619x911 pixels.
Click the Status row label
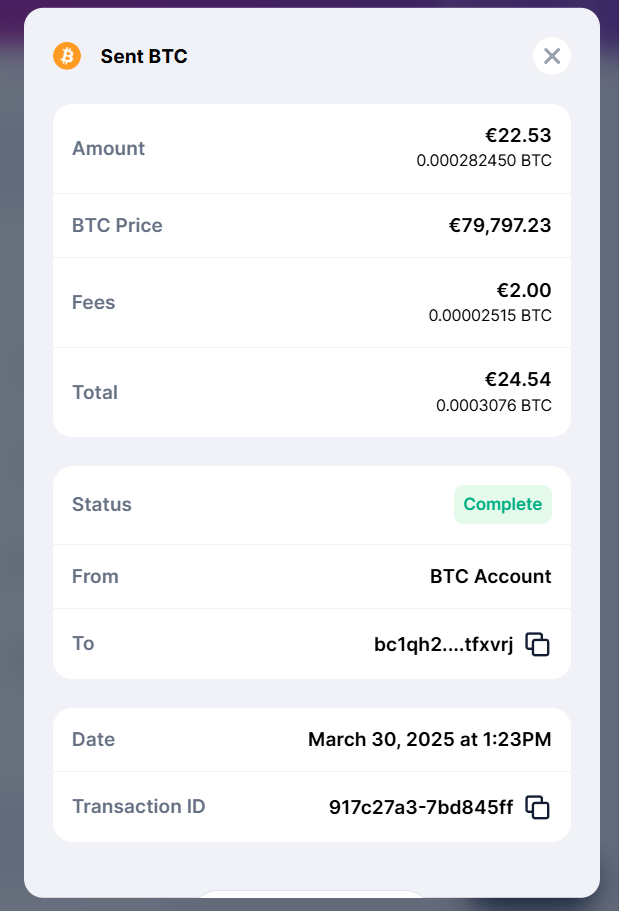(102, 504)
